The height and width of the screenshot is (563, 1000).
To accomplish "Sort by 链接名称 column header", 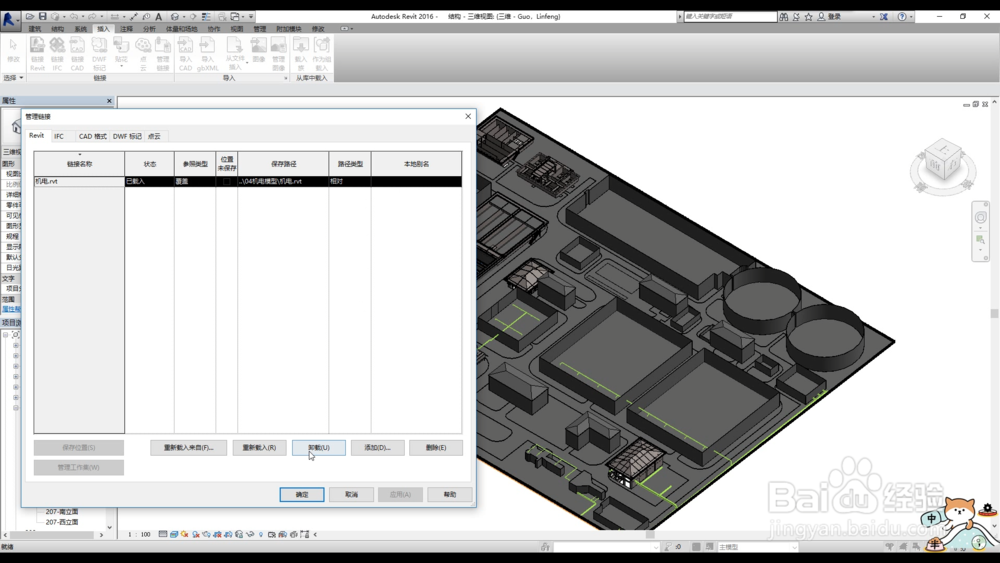I will coord(79,164).
